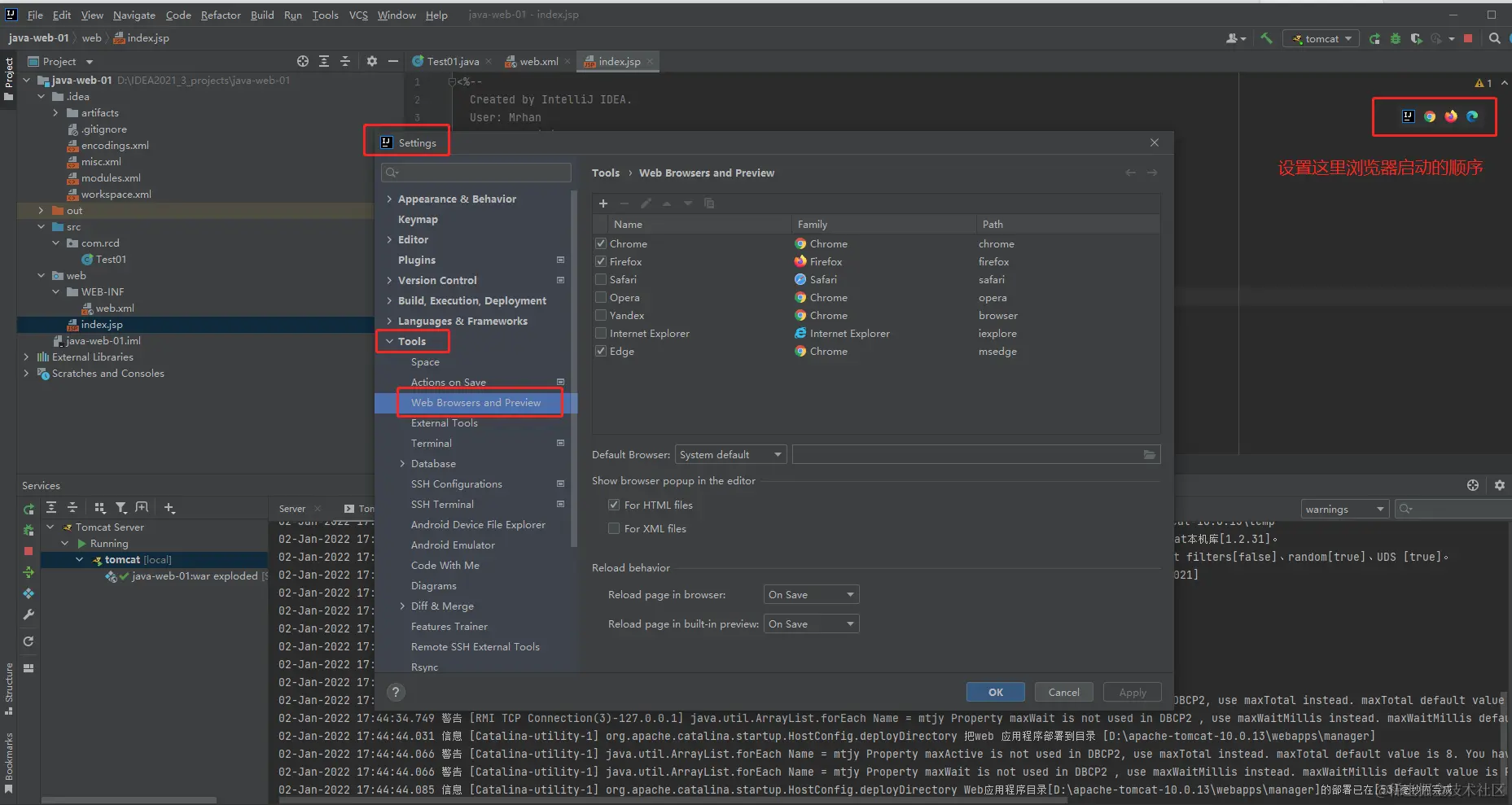Open the Default Browser dropdown
The image size is (1512, 805).
point(730,455)
